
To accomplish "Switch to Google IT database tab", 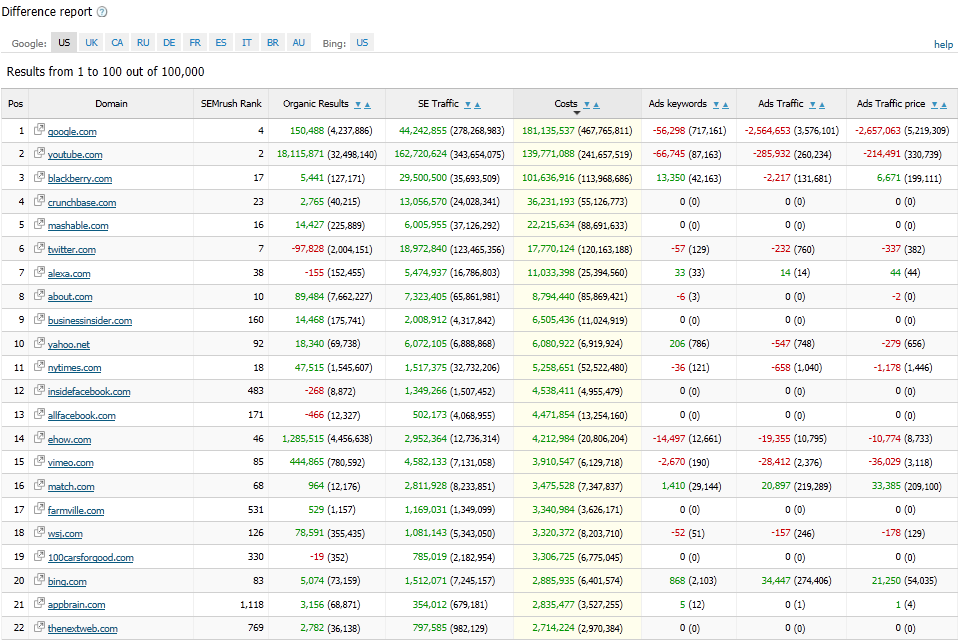I will [247, 42].
